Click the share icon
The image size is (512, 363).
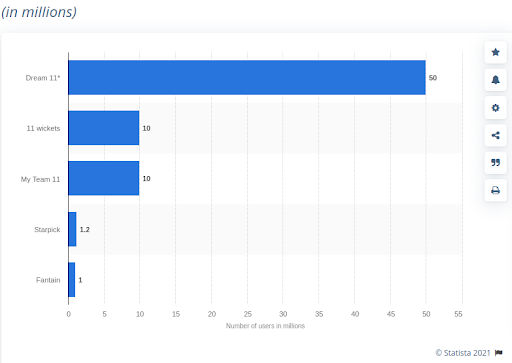pyautogui.click(x=495, y=135)
